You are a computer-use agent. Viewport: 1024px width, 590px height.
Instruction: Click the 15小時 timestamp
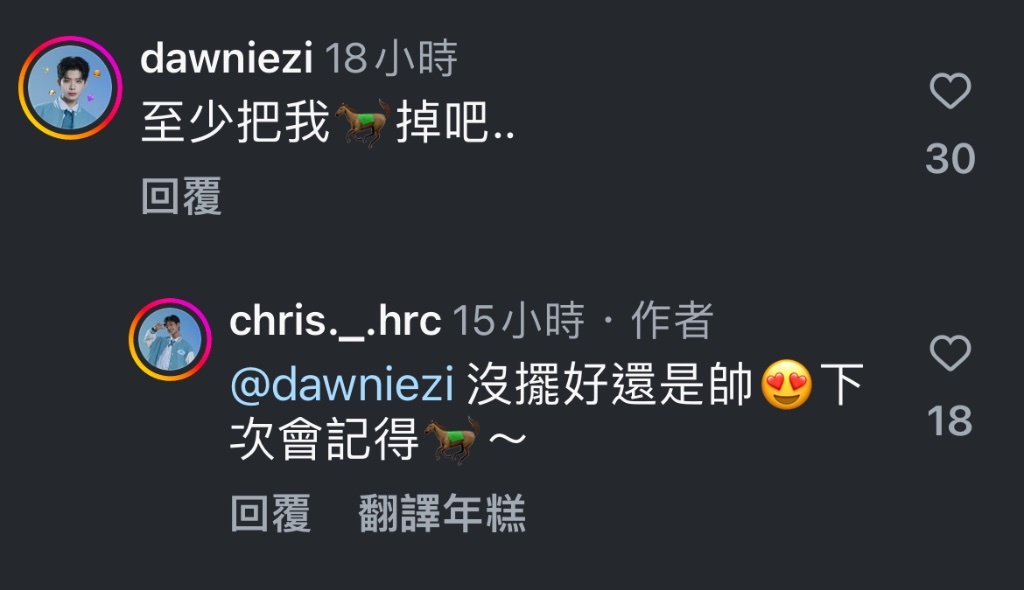519,321
